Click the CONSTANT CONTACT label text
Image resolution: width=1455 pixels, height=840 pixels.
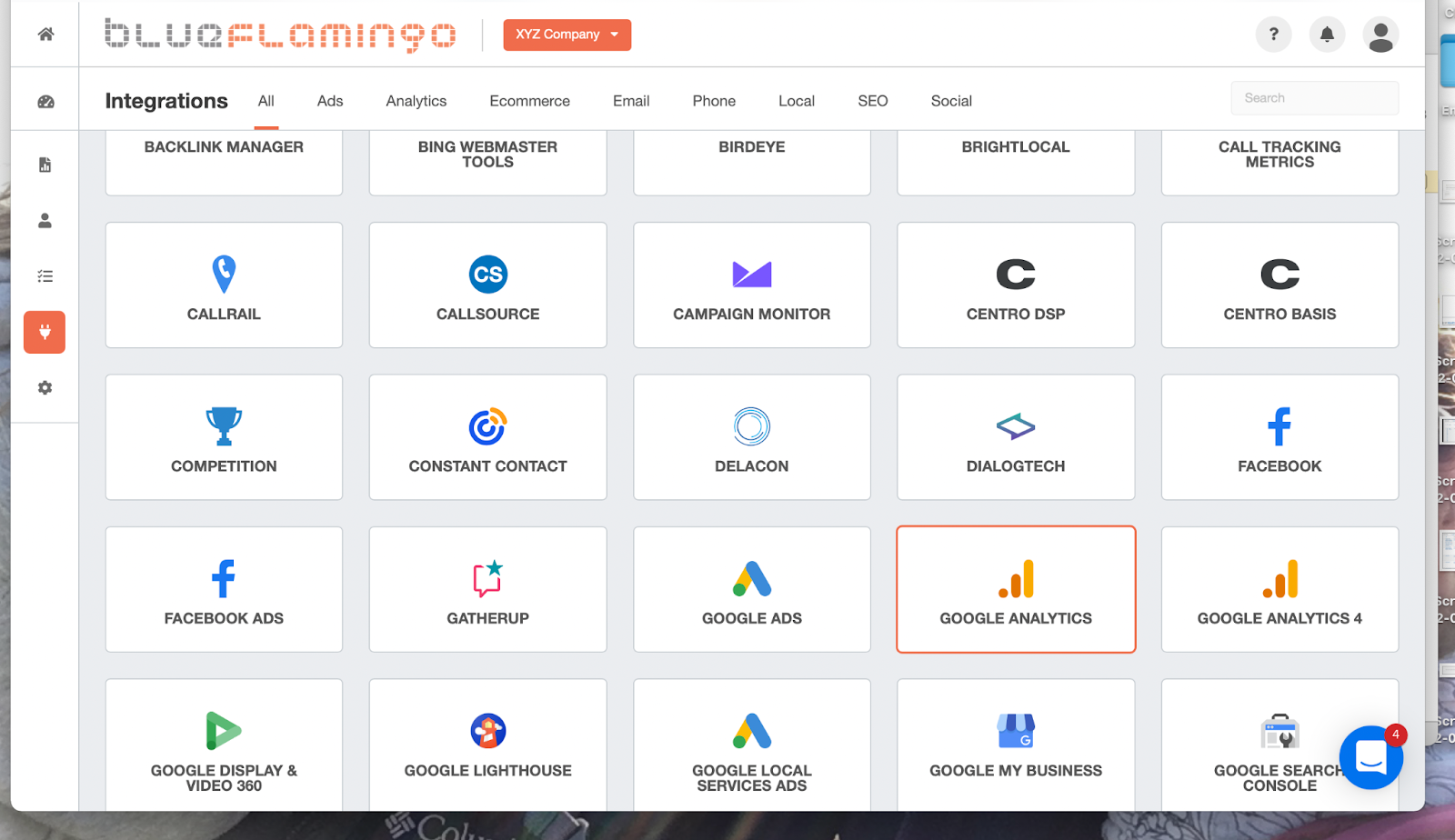[488, 466]
